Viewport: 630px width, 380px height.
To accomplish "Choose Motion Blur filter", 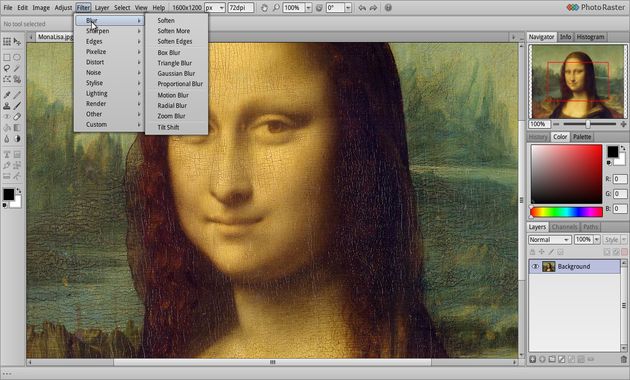I will (x=176, y=95).
